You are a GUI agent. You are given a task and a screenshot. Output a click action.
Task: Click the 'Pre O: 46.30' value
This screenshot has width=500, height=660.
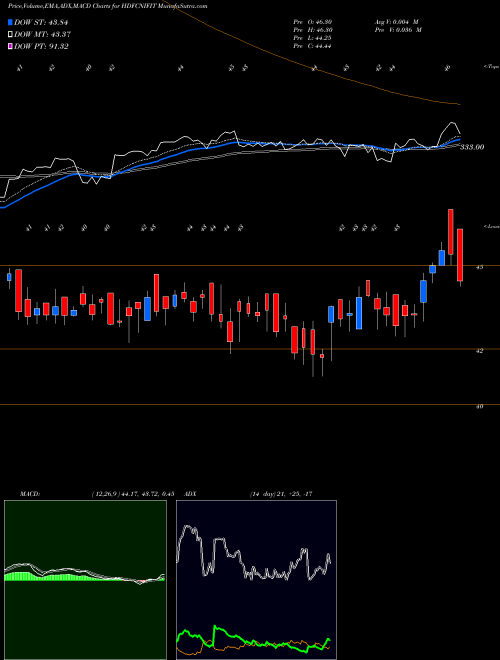pyautogui.click(x=313, y=22)
